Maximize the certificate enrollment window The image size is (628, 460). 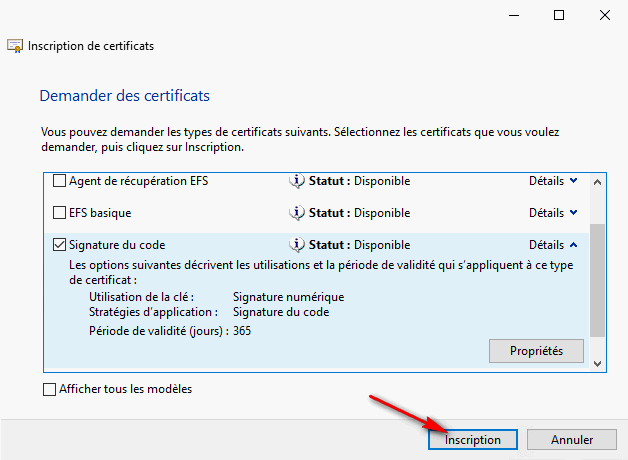559,15
